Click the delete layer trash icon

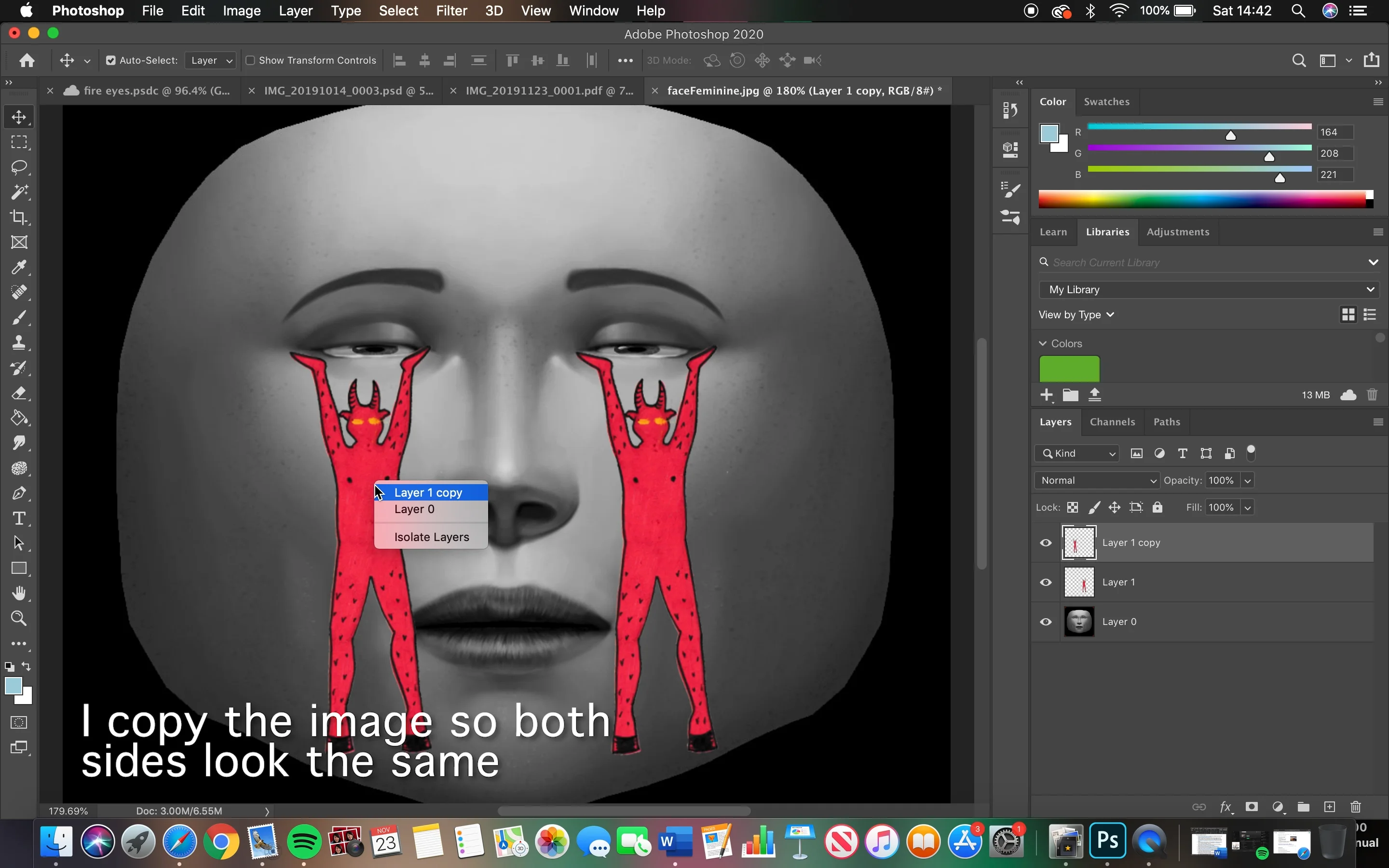click(x=1356, y=807)
